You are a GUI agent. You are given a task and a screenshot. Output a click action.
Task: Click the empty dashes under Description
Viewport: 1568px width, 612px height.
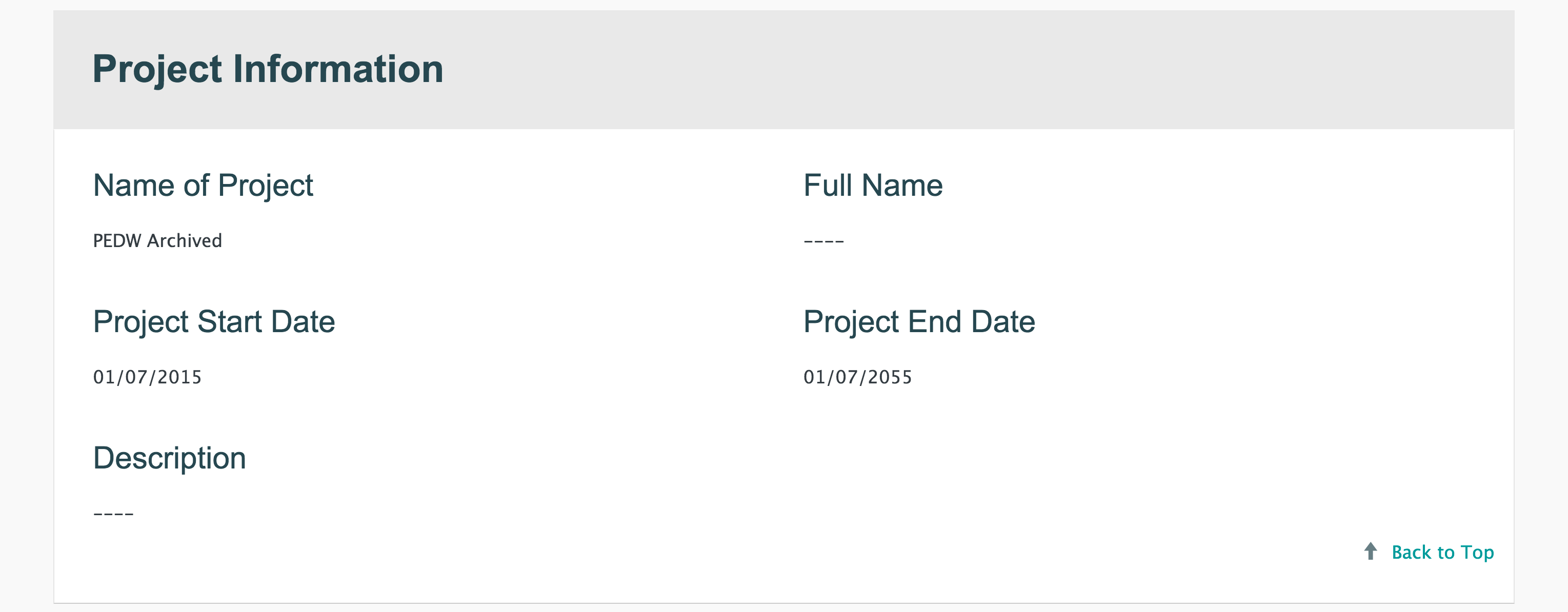(113, 514)
